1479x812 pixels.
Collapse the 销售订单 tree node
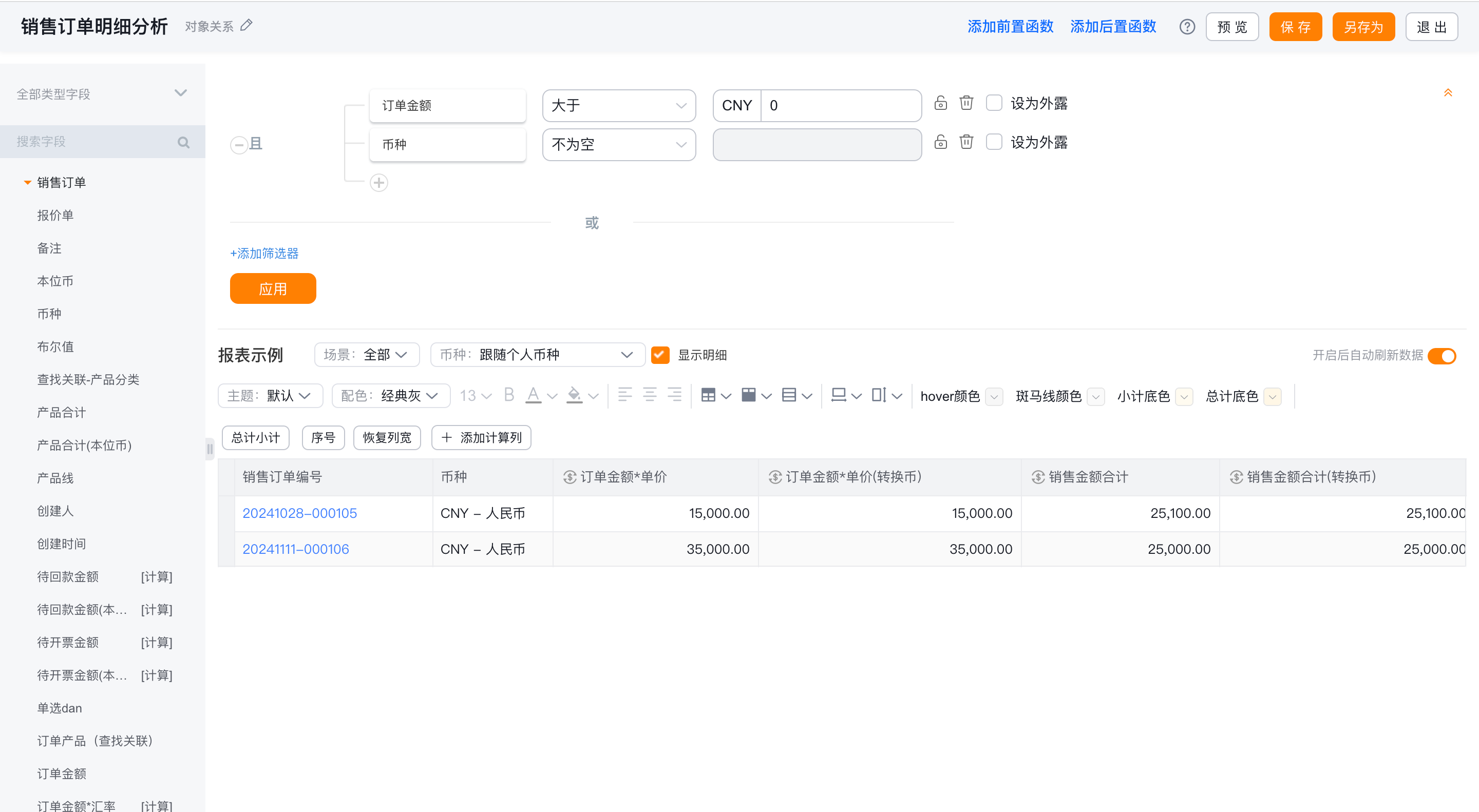[x=27, y=183]
